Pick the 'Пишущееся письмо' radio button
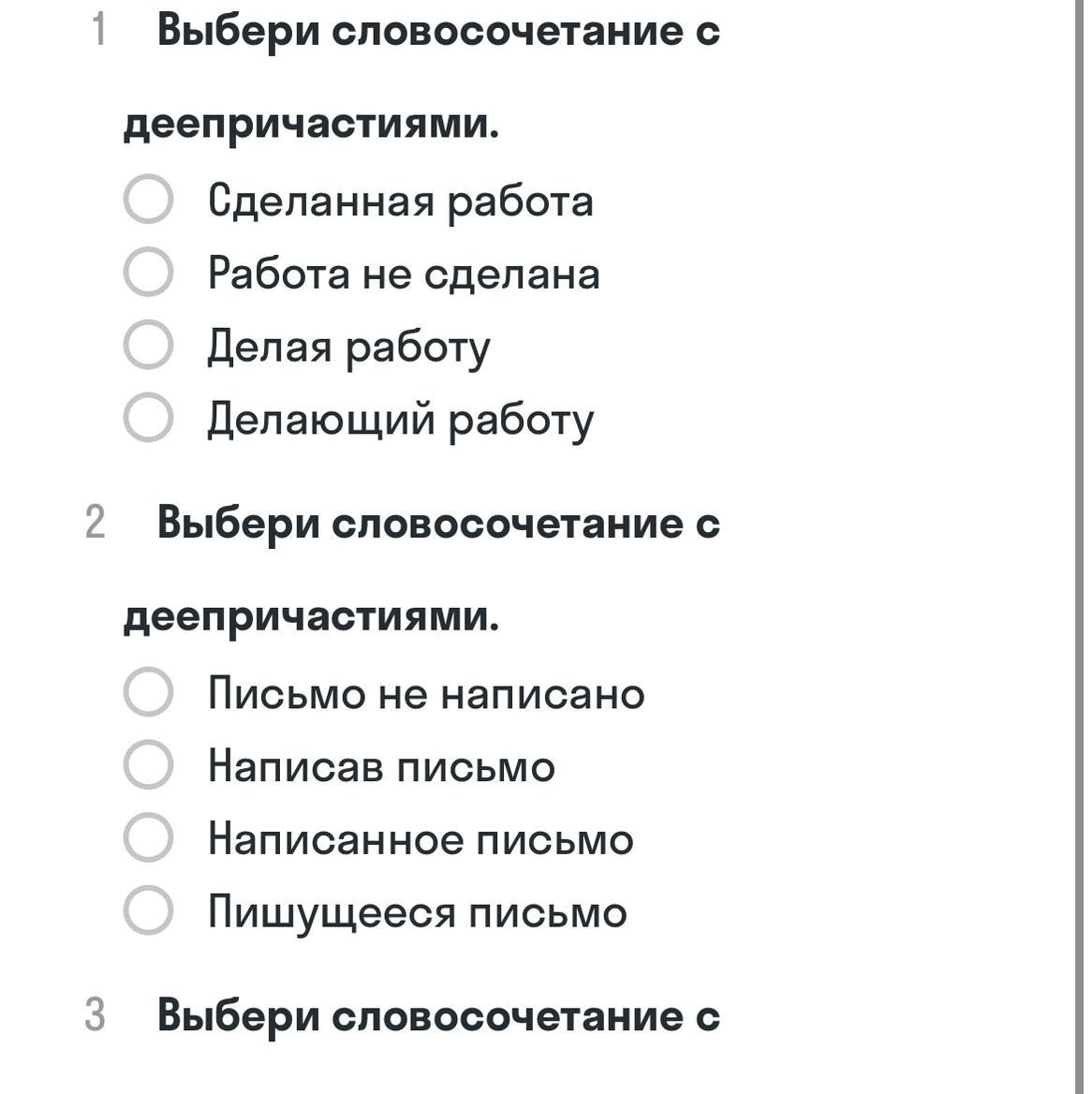 click(148, 910)
